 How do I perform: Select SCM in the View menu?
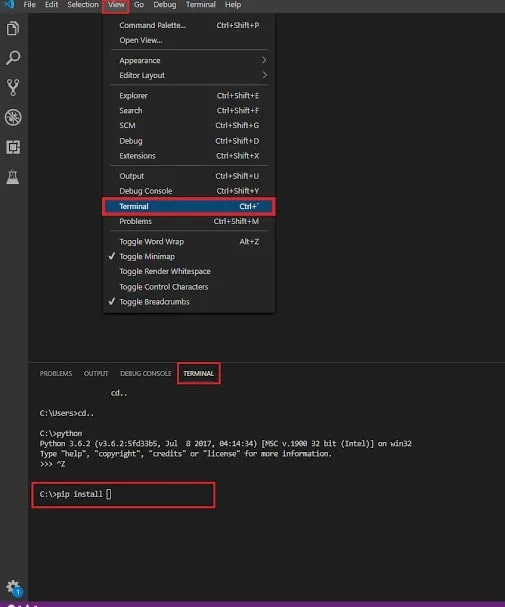click(189, 125)
